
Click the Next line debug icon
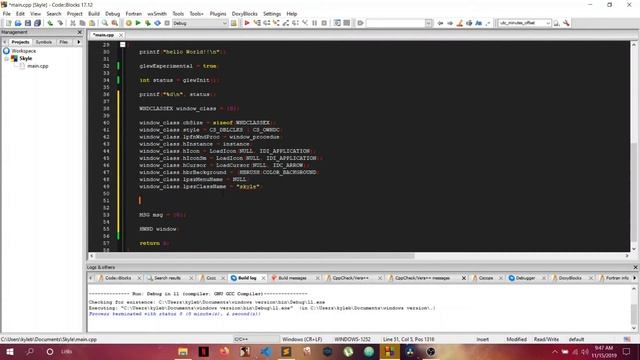pos(267,23)
